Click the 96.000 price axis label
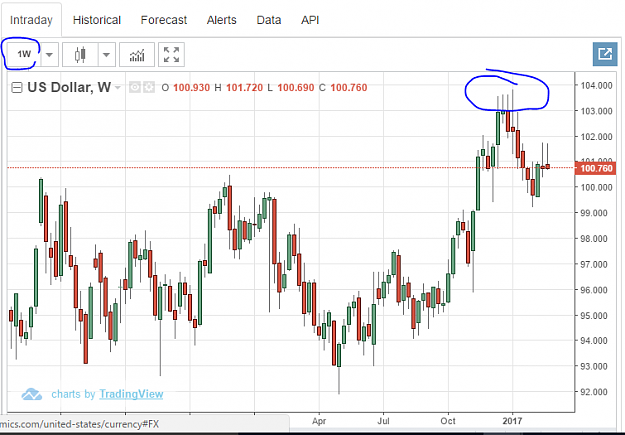Screen dimensions: 625x435 coord(596,290)
